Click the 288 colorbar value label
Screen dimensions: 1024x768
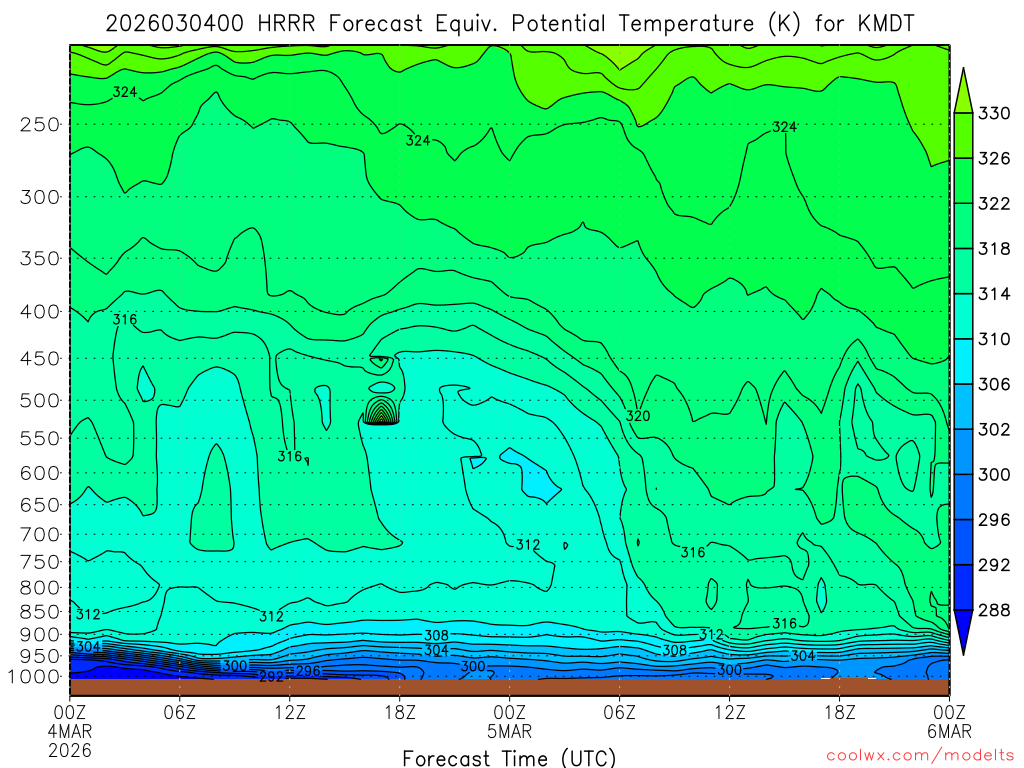(x=994, y=610)
